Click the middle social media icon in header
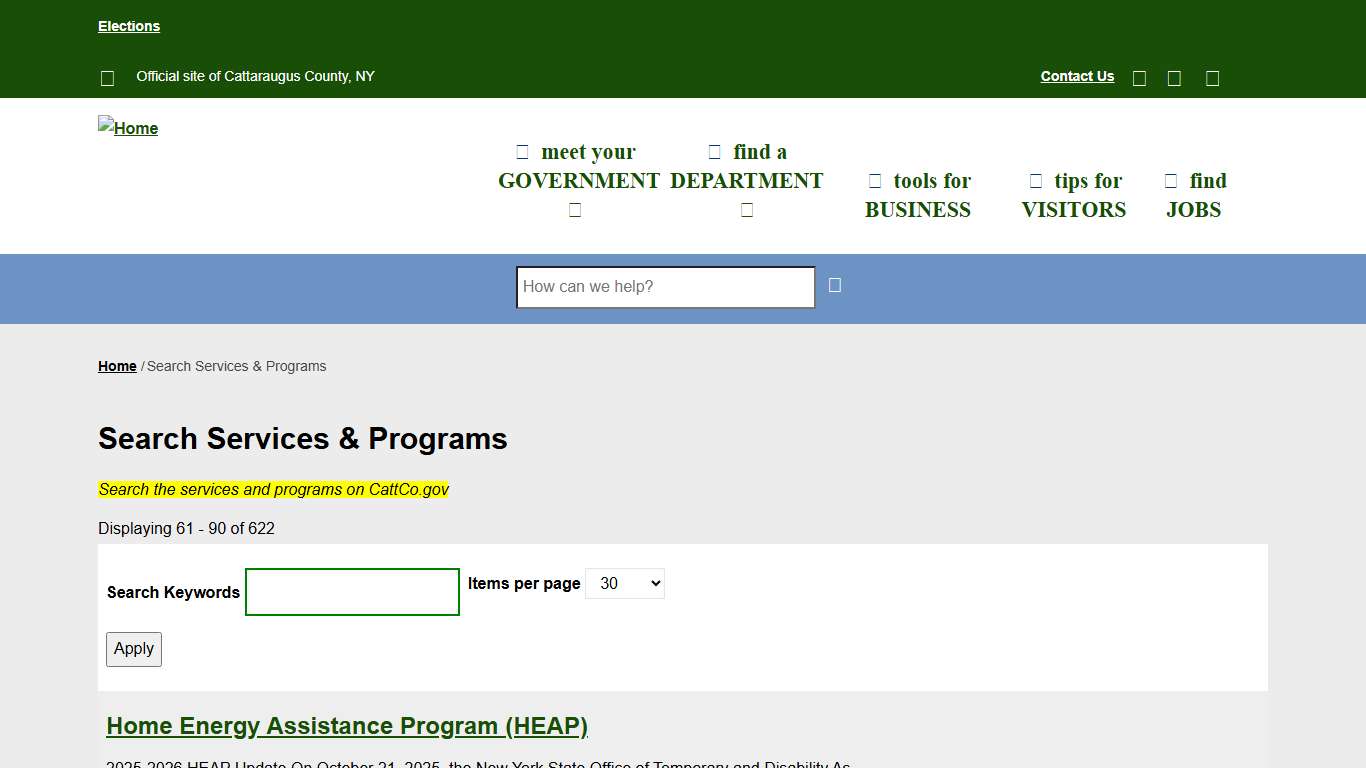Screen dimensions: 1366x768 (x=1173, y=77)
